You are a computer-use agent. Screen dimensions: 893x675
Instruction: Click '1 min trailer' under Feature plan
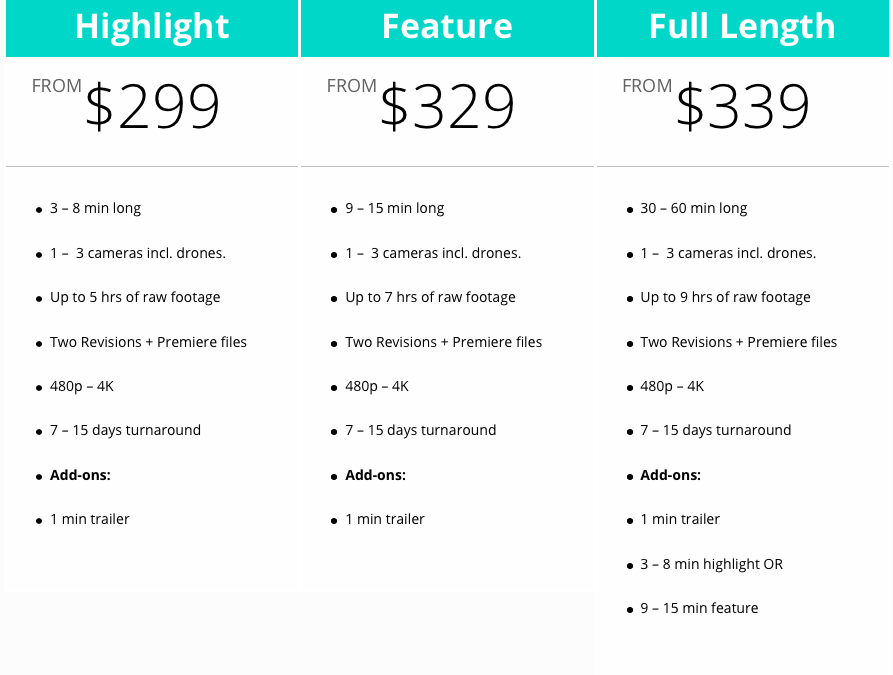point(385,519)
